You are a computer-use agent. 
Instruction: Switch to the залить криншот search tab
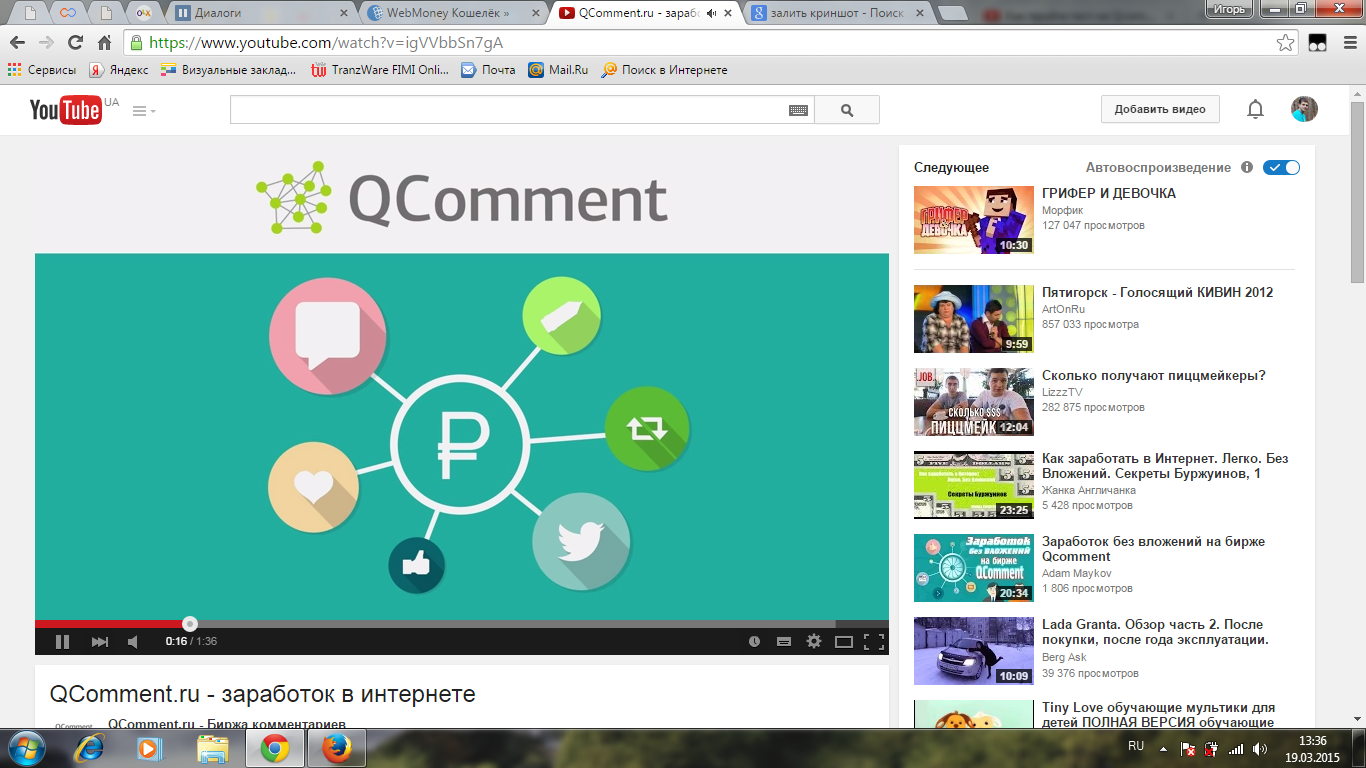838,13
